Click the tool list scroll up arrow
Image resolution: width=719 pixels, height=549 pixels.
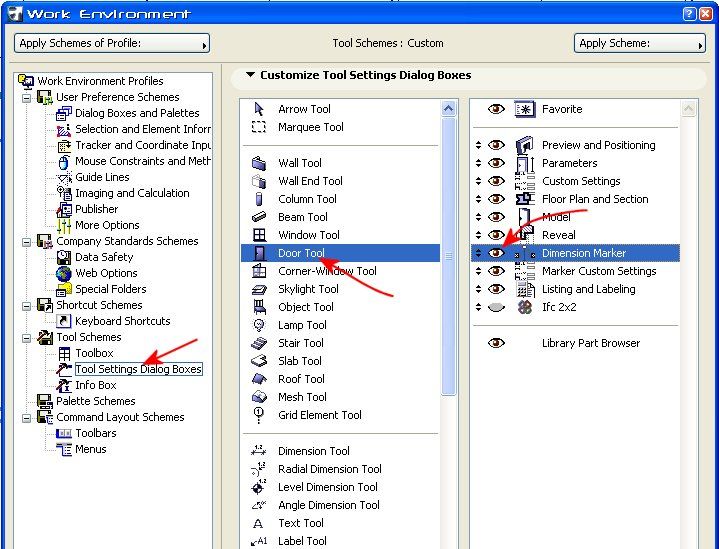pyautogui.click(x=448, y=109)
